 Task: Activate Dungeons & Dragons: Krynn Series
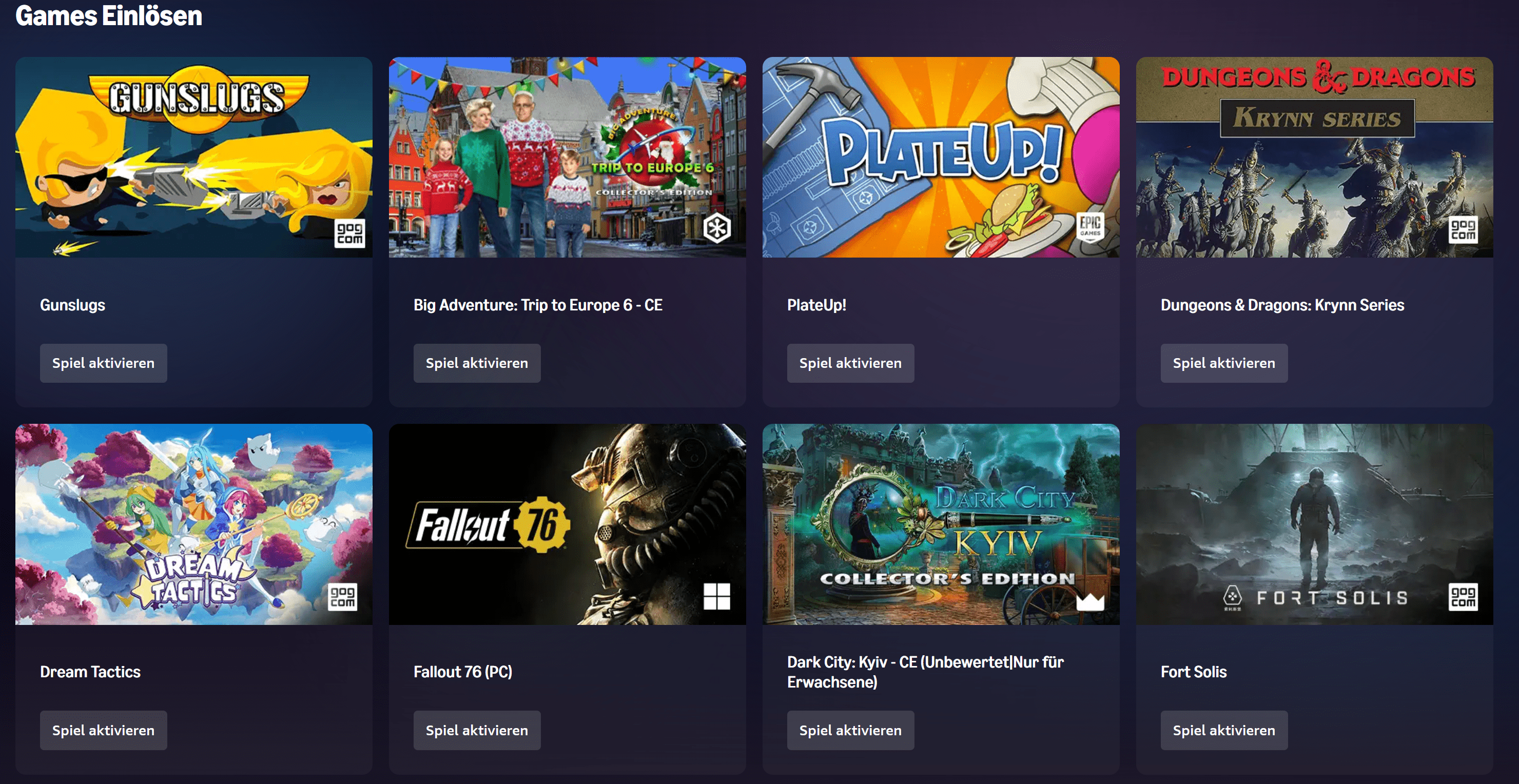(1223, 363)
